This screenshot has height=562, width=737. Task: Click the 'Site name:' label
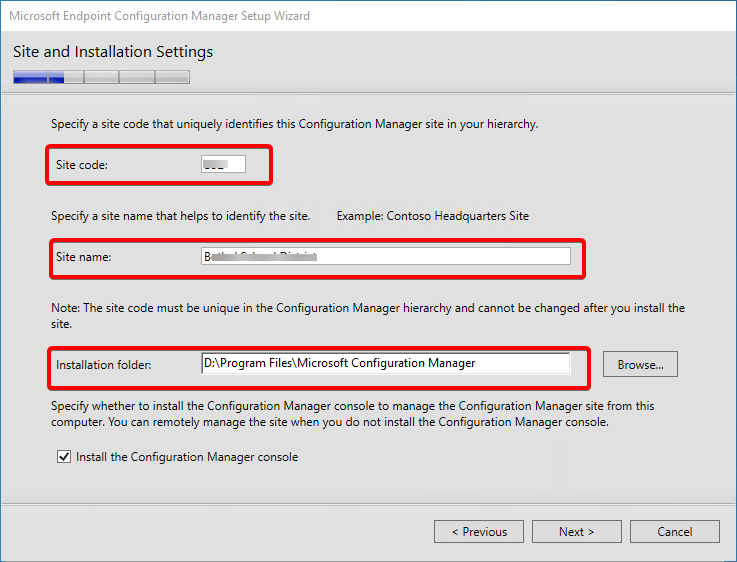pos(84,257)
